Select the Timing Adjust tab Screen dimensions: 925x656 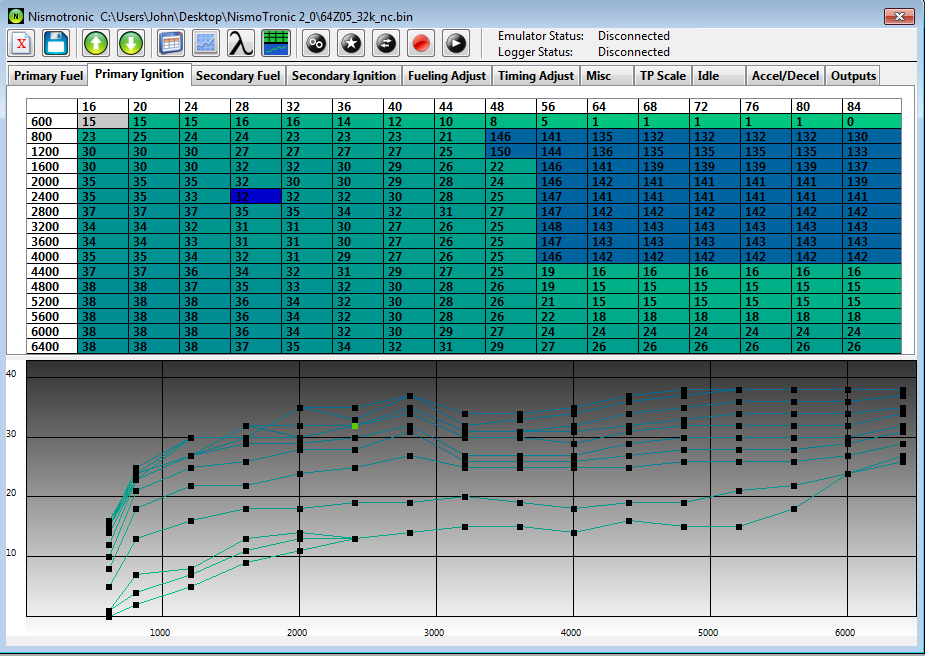pyautogui.click(x=536, y=76)
